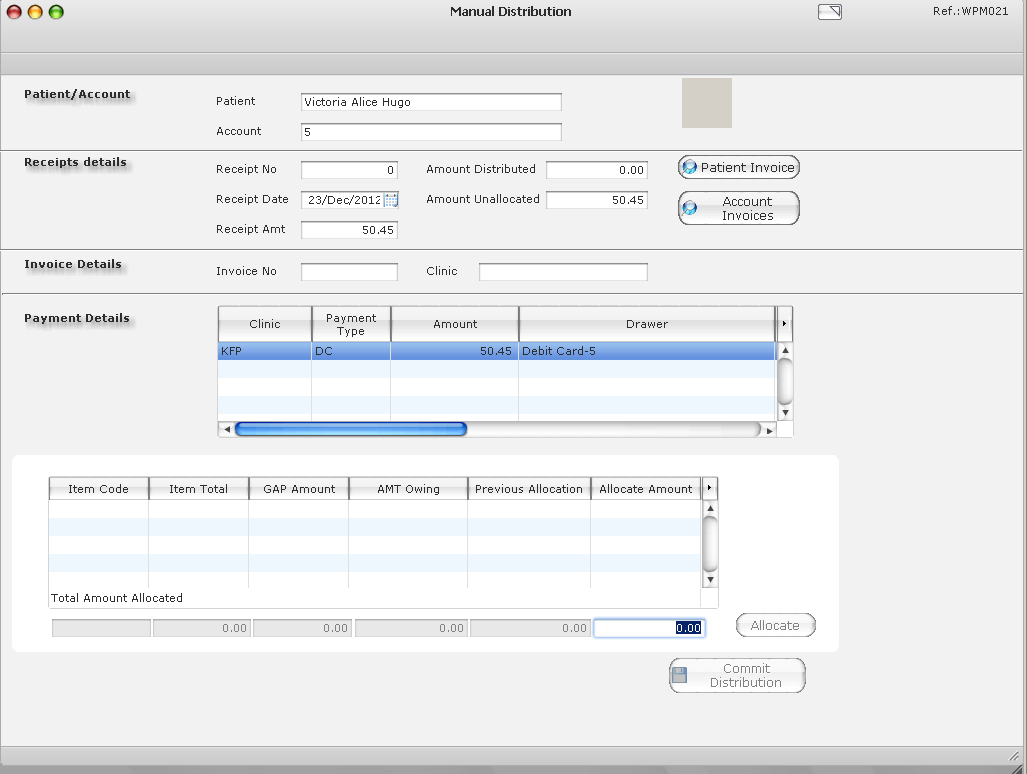
Task: Click the Payment Details scroll right arrow
Action: coord(770,430)
